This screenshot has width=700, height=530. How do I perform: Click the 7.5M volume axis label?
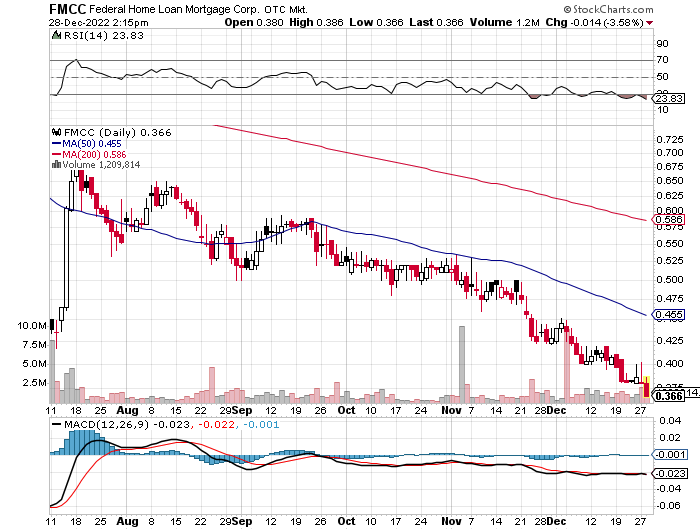click(35, 345)
